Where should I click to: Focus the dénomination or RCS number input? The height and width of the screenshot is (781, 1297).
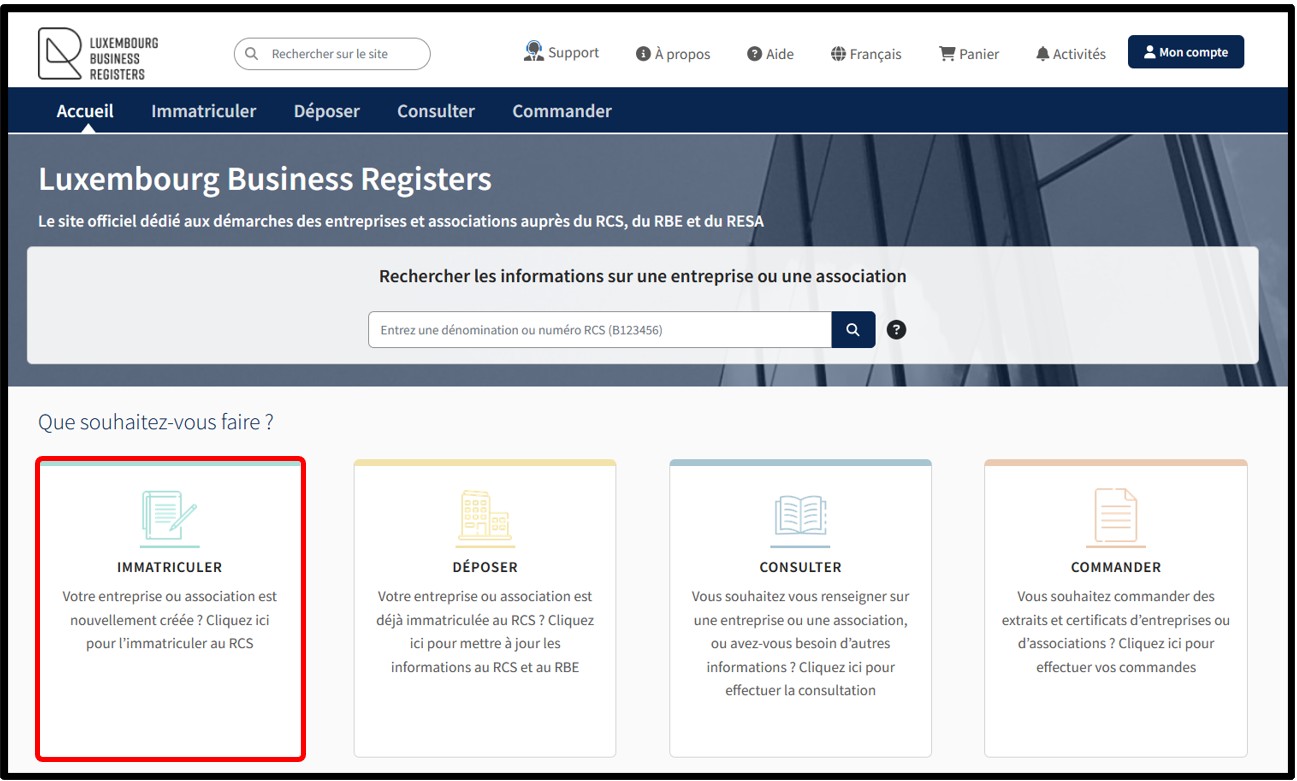pyautogui.click(x=600, y=330)
